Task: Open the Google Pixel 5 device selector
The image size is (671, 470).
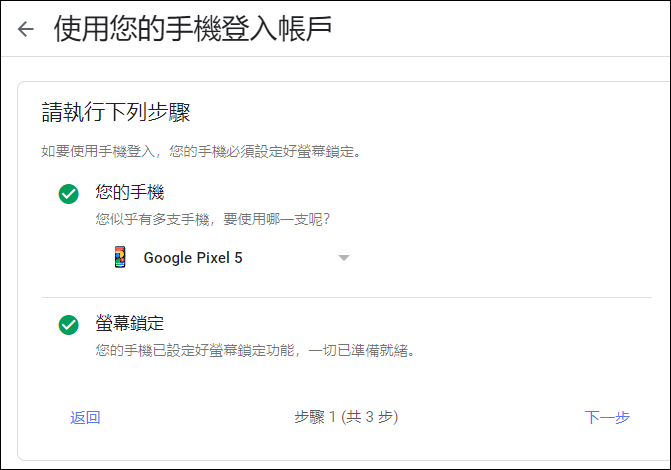Action: [x=232, y=257]
